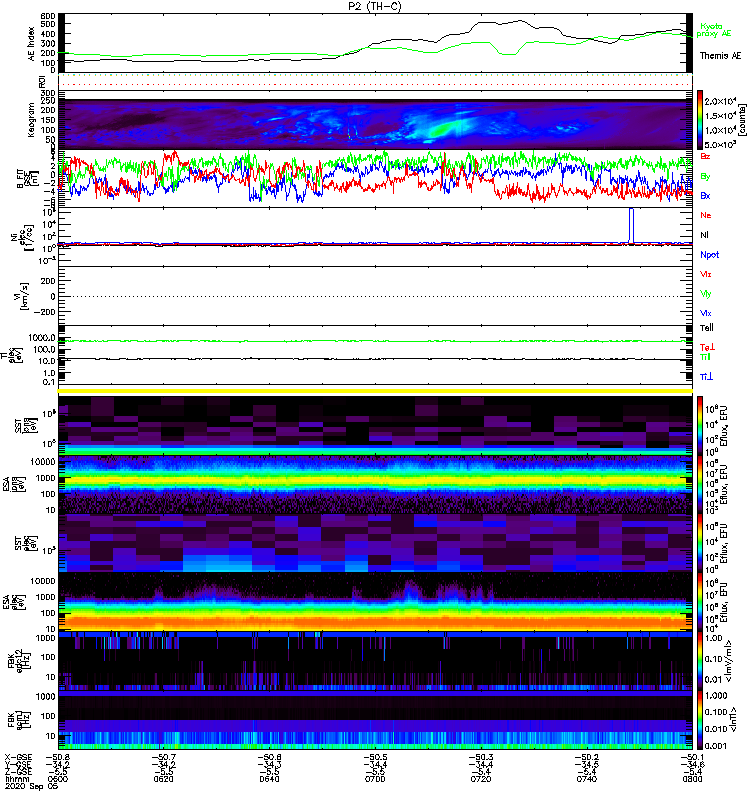Click the 0800 time tick label
The width and height of the screenshot is (750, 800).
pyautogui.click(x=692, y=779)
